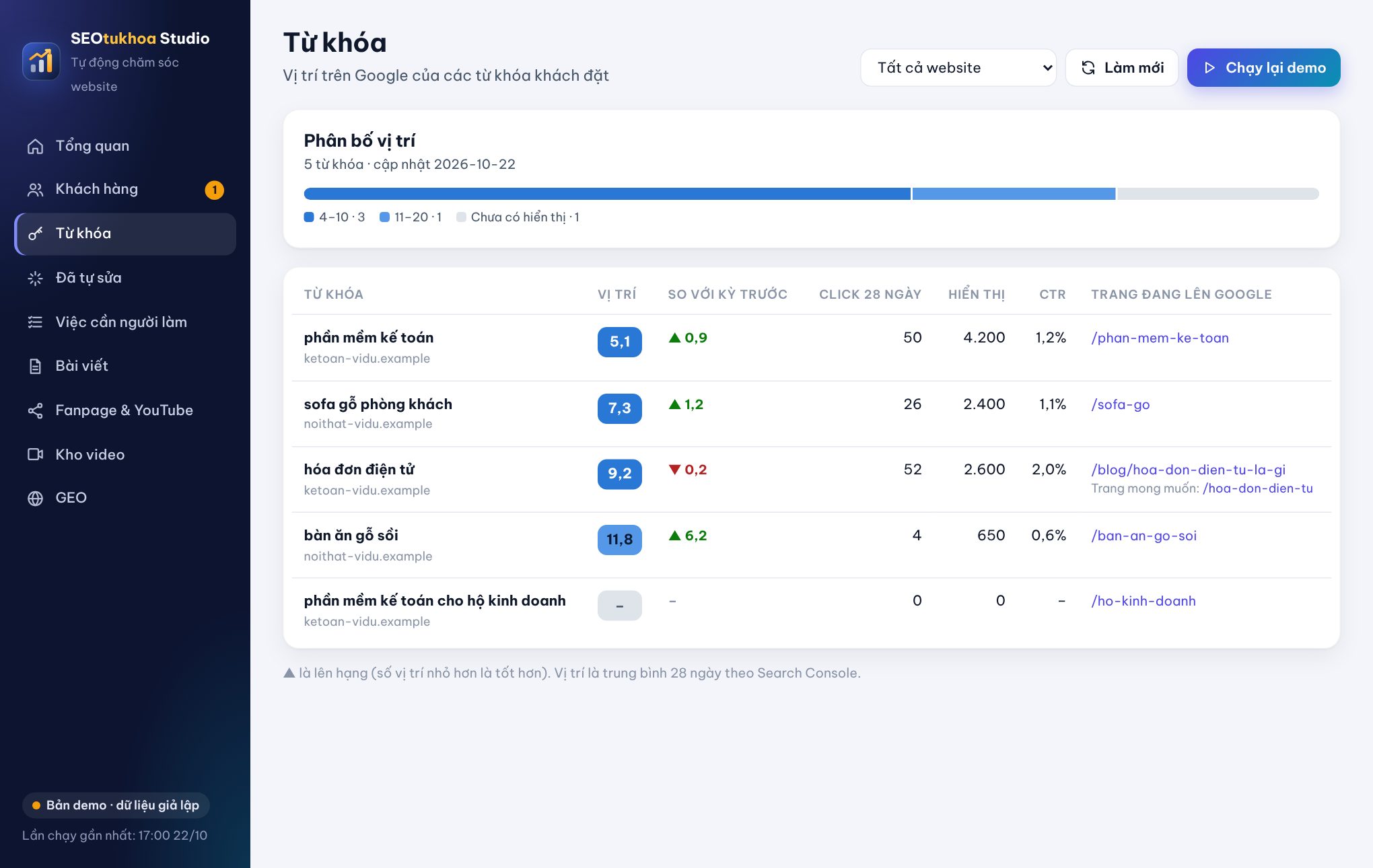Go to Đã tự sửa section

pos(125,278)
